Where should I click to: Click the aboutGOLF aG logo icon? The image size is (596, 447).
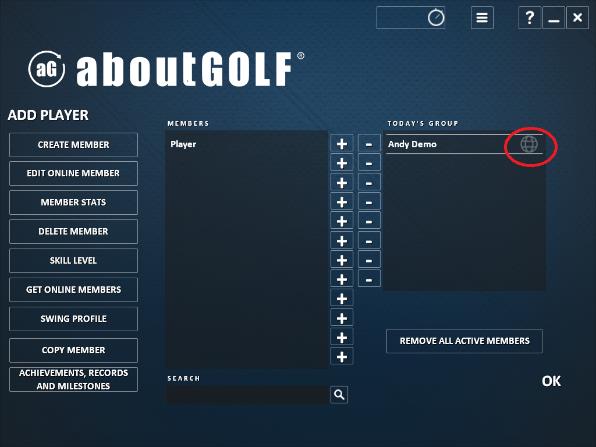(47, 69)
